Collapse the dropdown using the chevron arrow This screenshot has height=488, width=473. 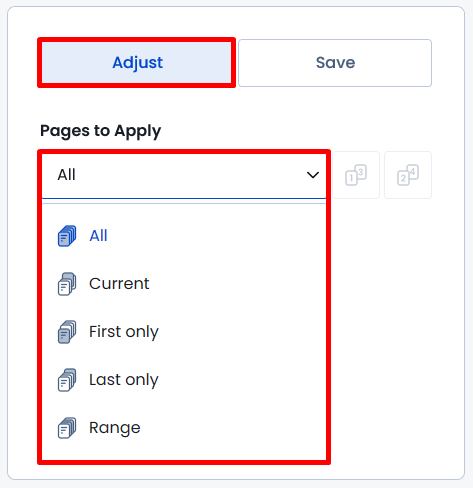tap(313, 175)
